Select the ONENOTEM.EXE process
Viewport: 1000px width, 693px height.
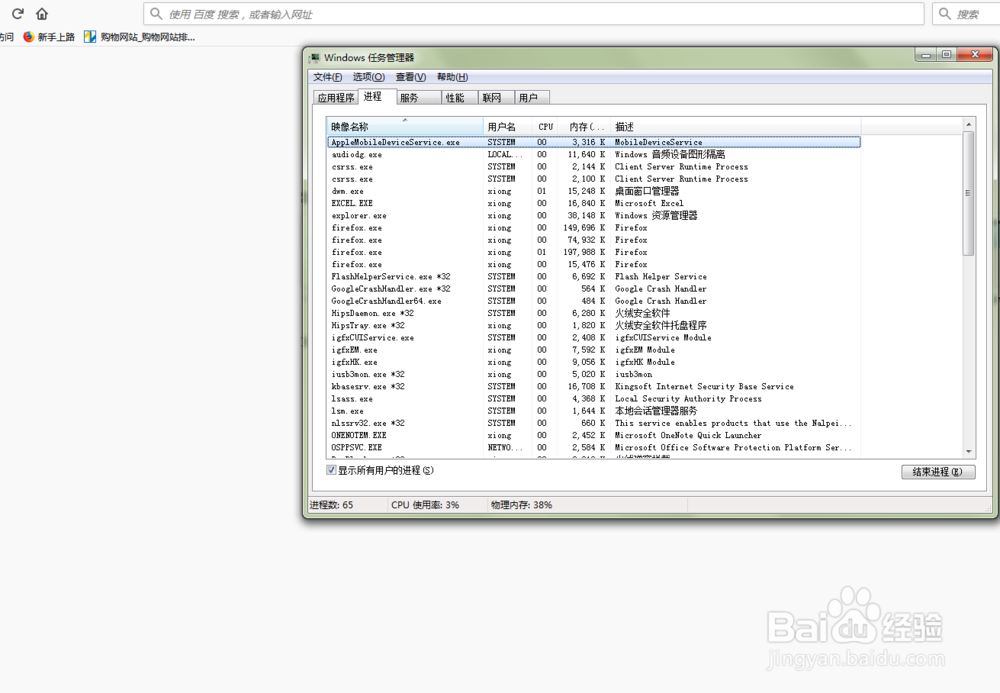click(x=594, y=435)
